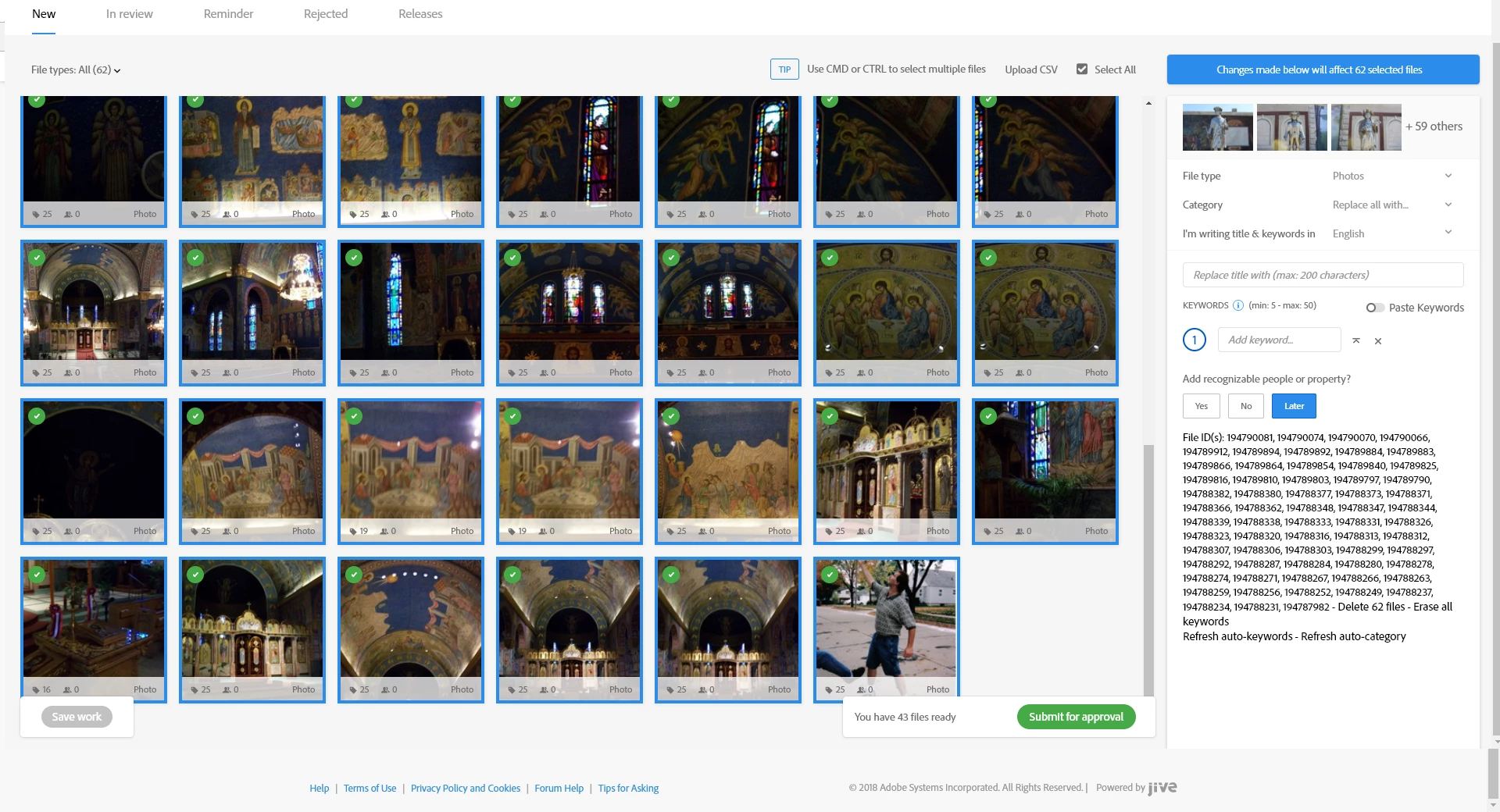Click the Save work button

point(77,717)
